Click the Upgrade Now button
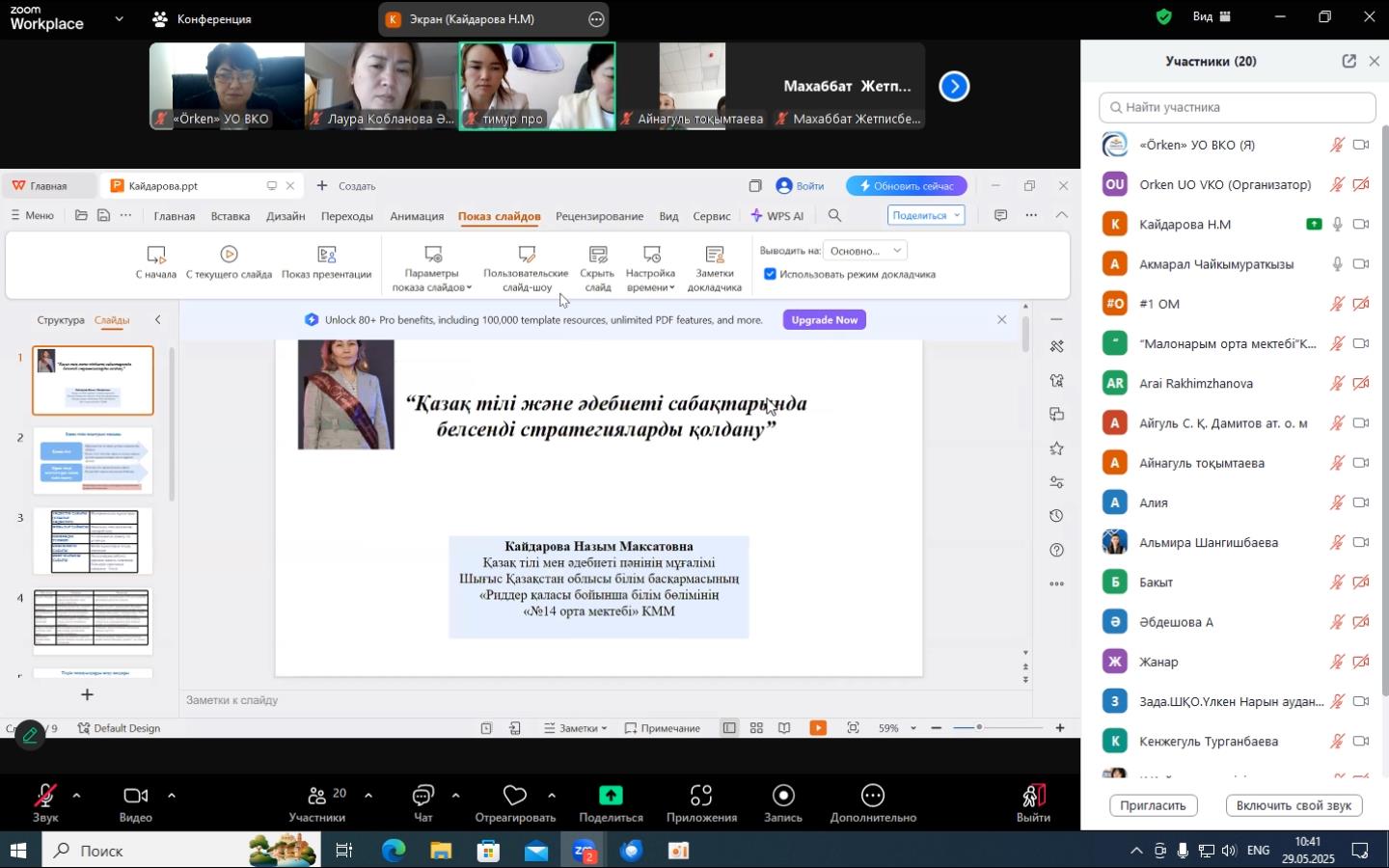This screenshot has height=868, width=1389. (x=824, y=320)
